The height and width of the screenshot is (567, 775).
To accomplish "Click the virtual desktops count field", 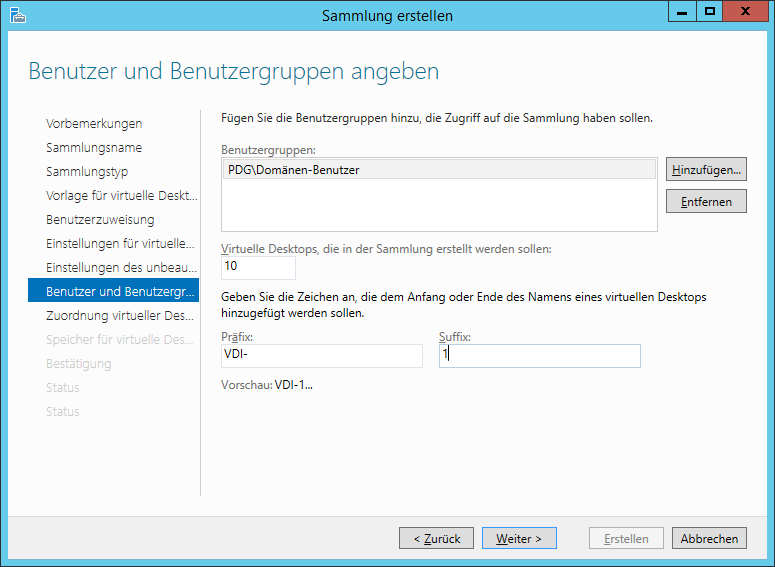I will [258, 267].
